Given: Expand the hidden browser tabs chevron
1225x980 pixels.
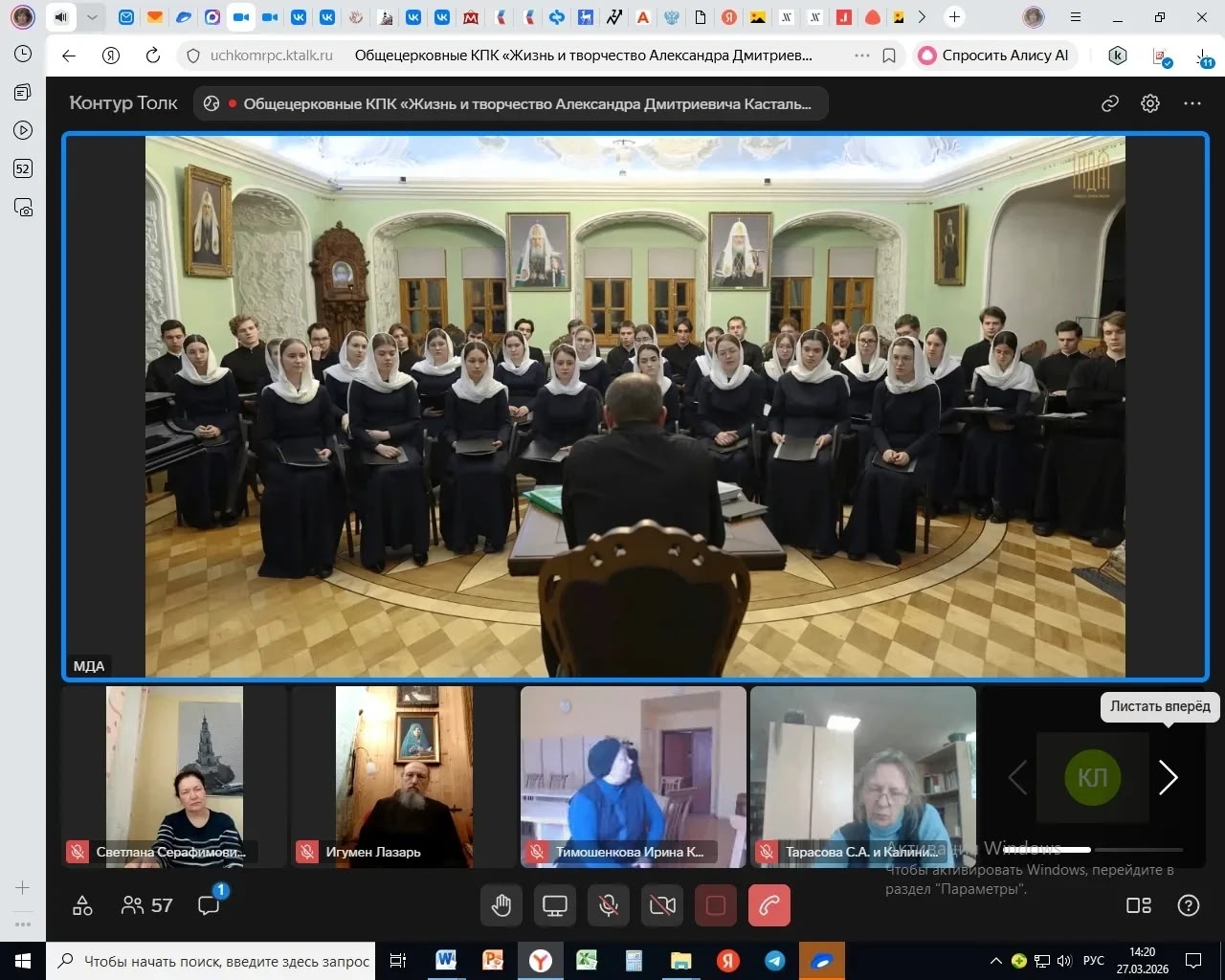Looking at the screenshot, I should pos(922,17).
